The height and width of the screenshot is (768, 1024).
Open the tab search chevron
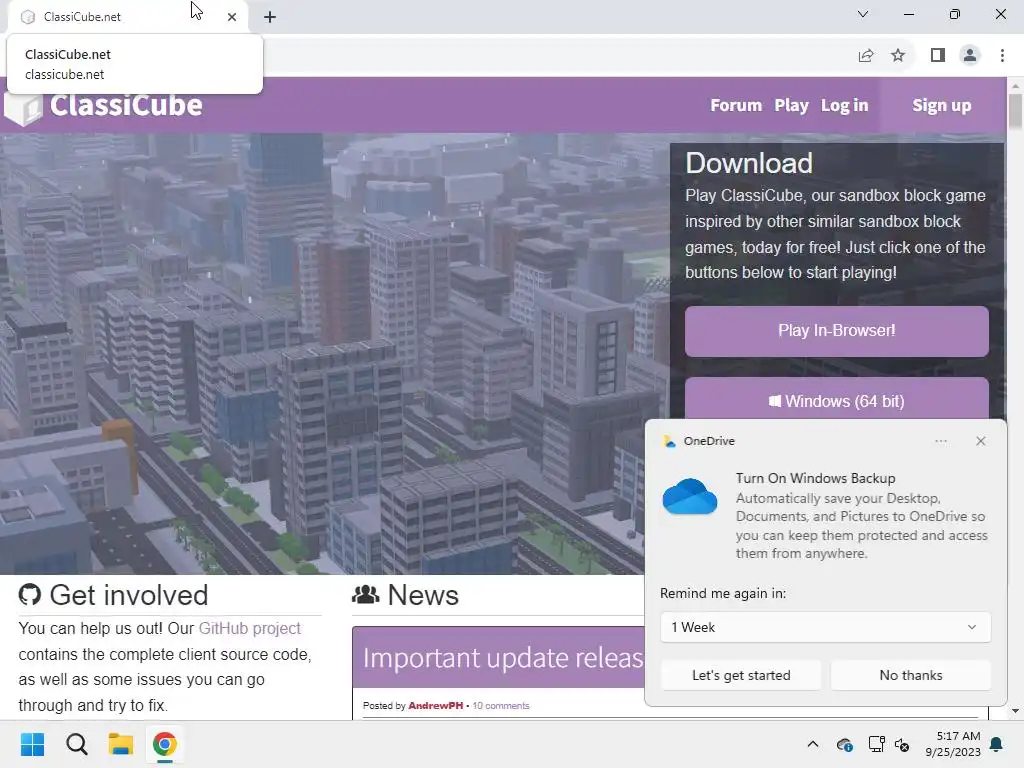pyautogui.click(x=863, y=14)
